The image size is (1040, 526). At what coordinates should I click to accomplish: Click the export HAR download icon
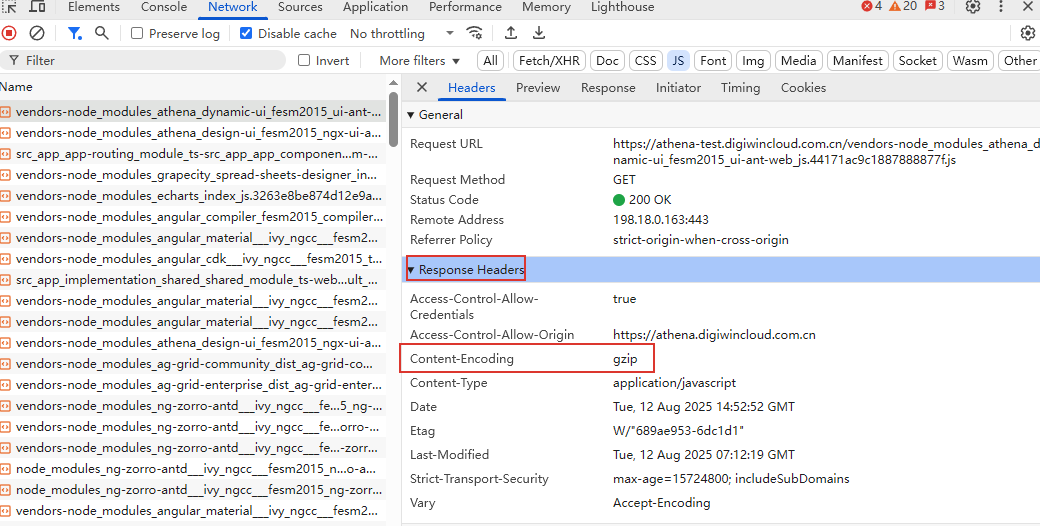click(538, 33)
